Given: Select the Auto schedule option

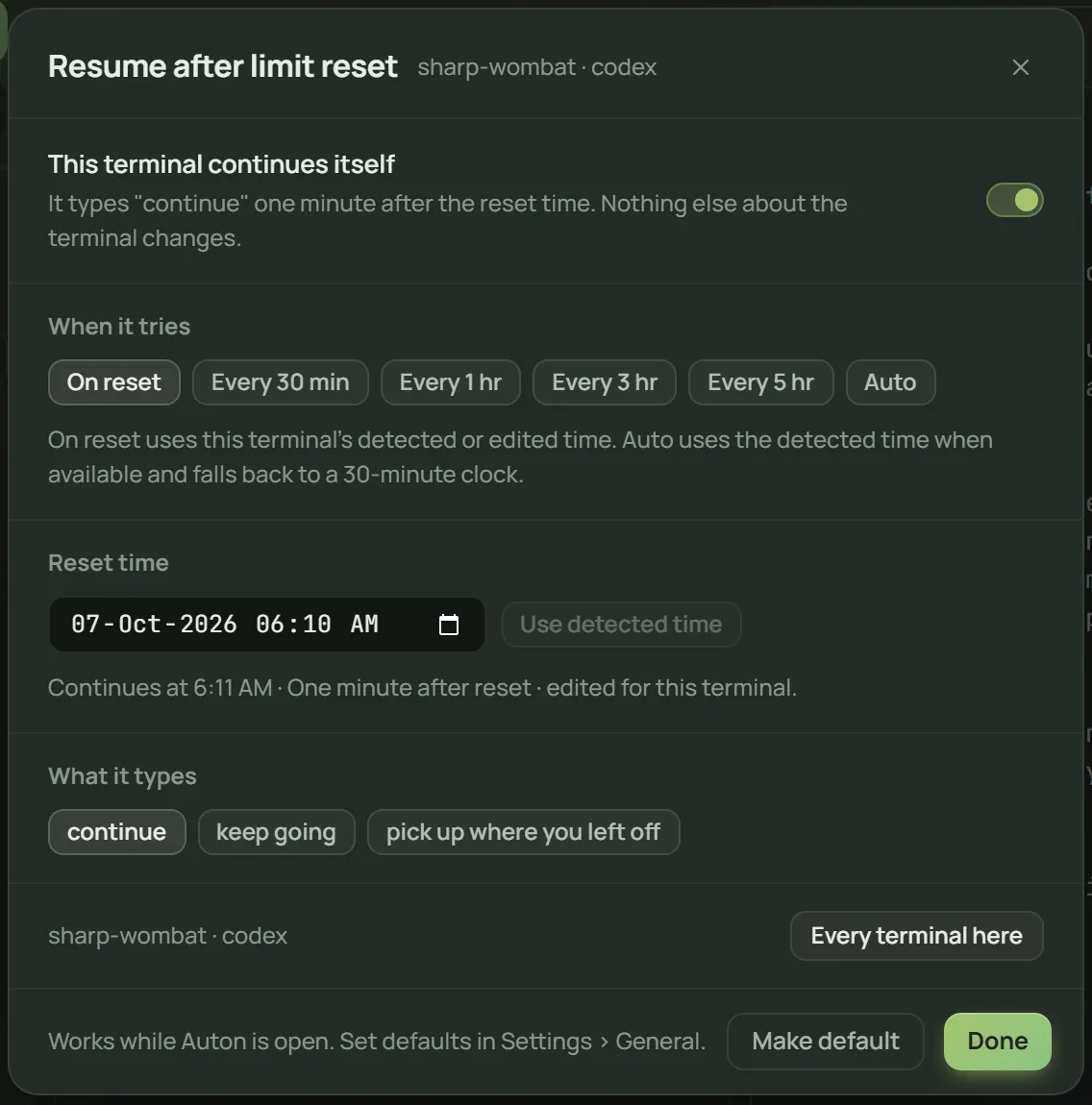Looking at the screenshot, I should 890,382.
